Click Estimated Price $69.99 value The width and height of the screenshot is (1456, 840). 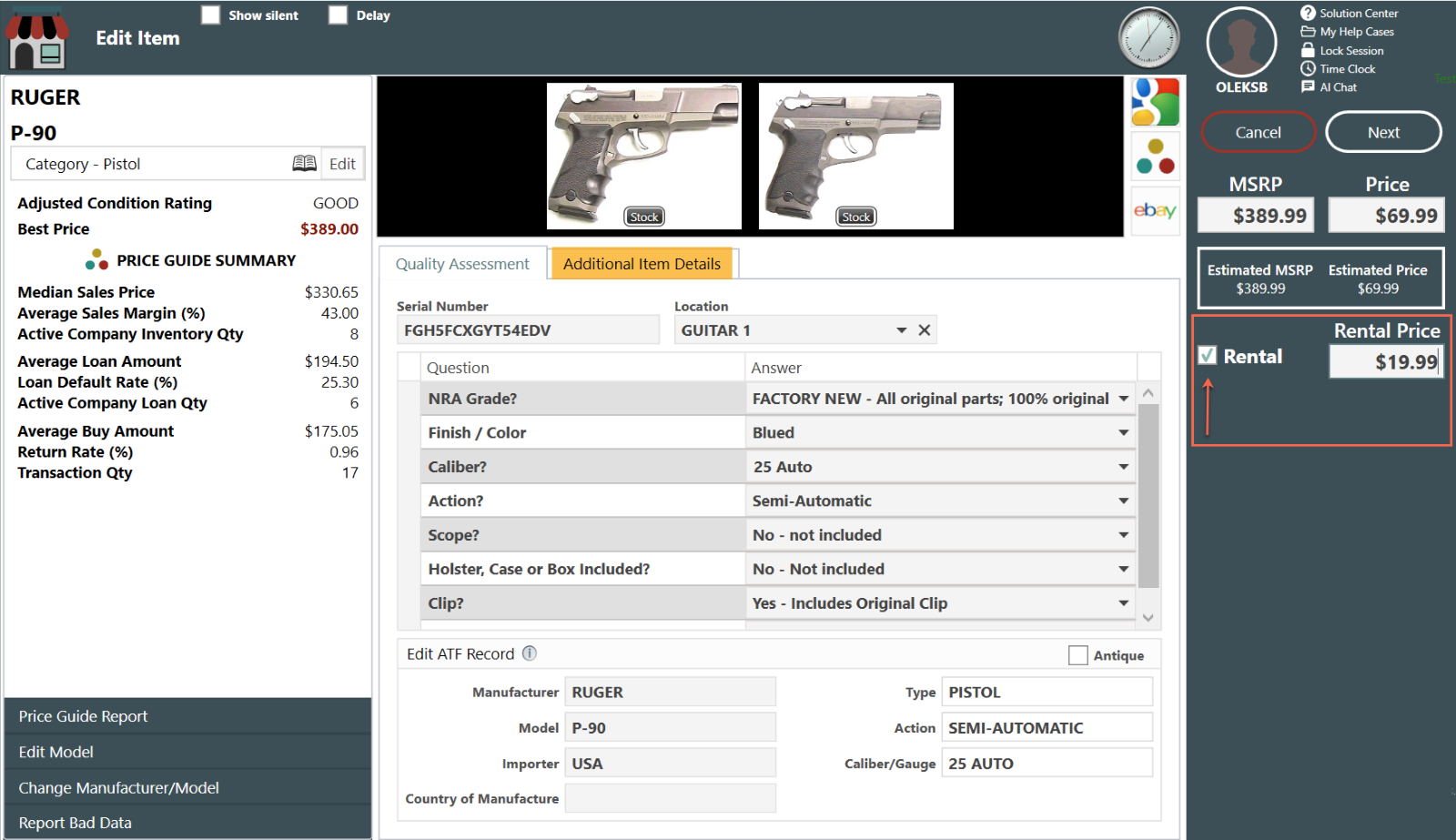(1378, 288)
